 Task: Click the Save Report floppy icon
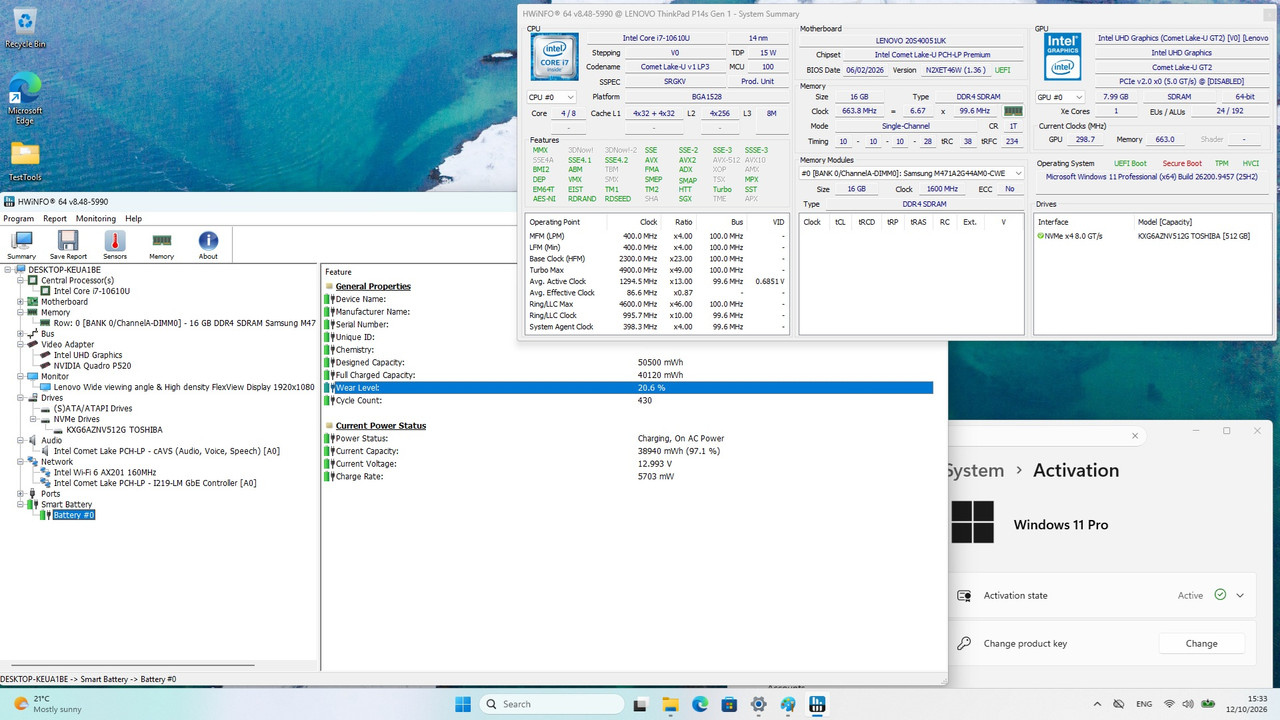coord(68,245)
